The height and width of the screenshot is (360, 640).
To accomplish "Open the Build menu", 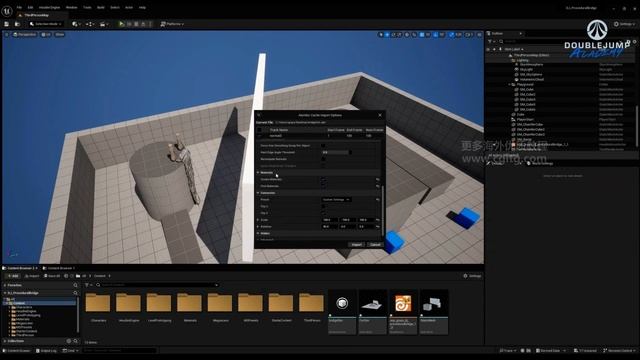I will (101, 7).
